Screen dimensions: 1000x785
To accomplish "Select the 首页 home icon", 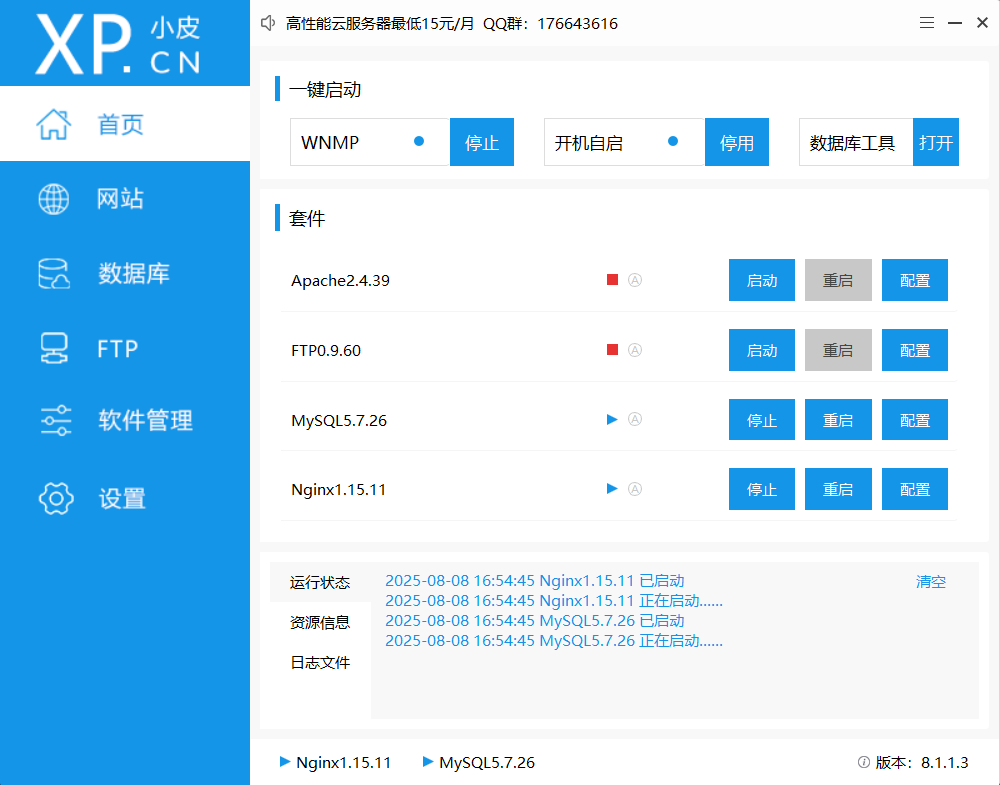I will [53, 122].
